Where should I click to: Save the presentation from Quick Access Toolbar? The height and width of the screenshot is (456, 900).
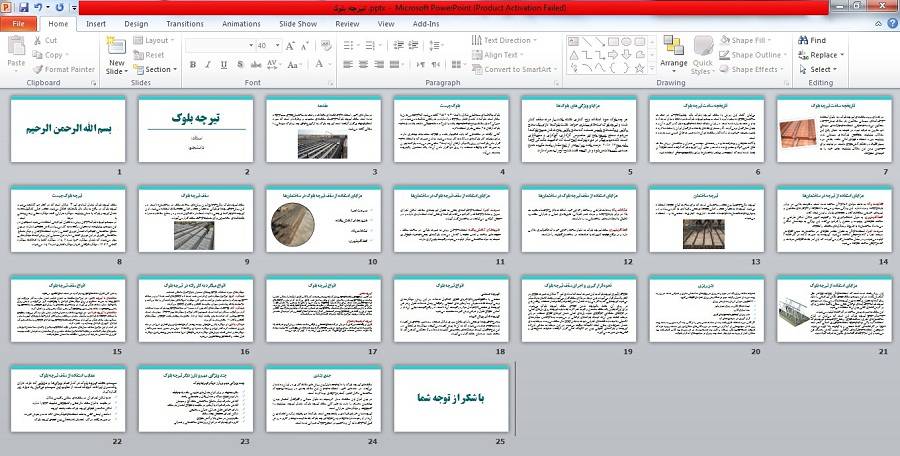pyautogui.click(x=24, y=8)
